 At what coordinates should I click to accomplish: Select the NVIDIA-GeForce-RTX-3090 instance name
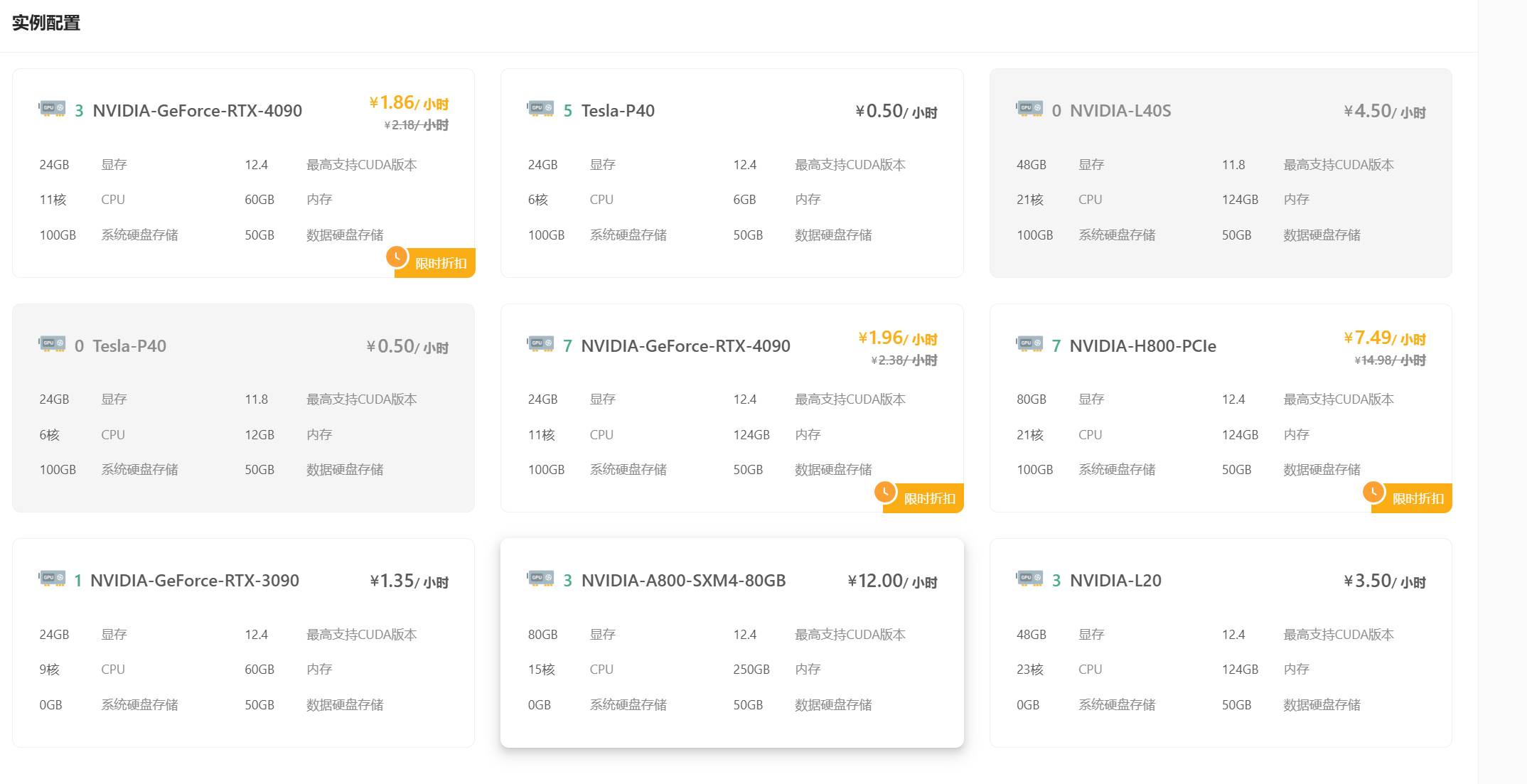pyautogui.click(x=195, y=581)
